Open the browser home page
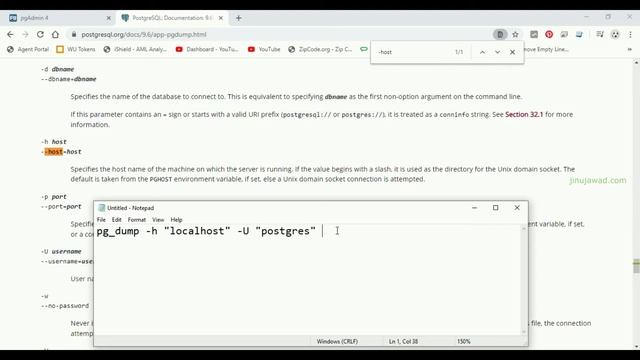The height and width of the screenshot is (360, 640). (x=55, y=35)
